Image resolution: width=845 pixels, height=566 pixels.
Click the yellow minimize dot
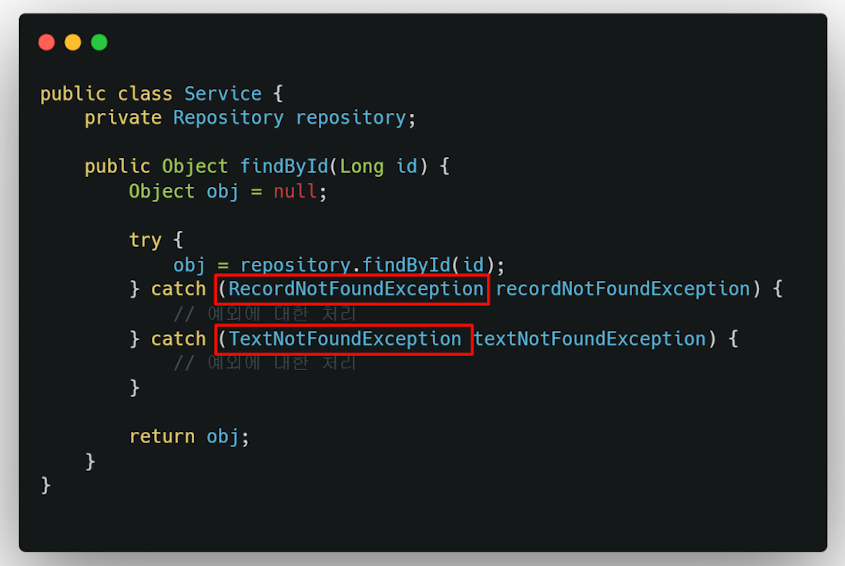73,42
